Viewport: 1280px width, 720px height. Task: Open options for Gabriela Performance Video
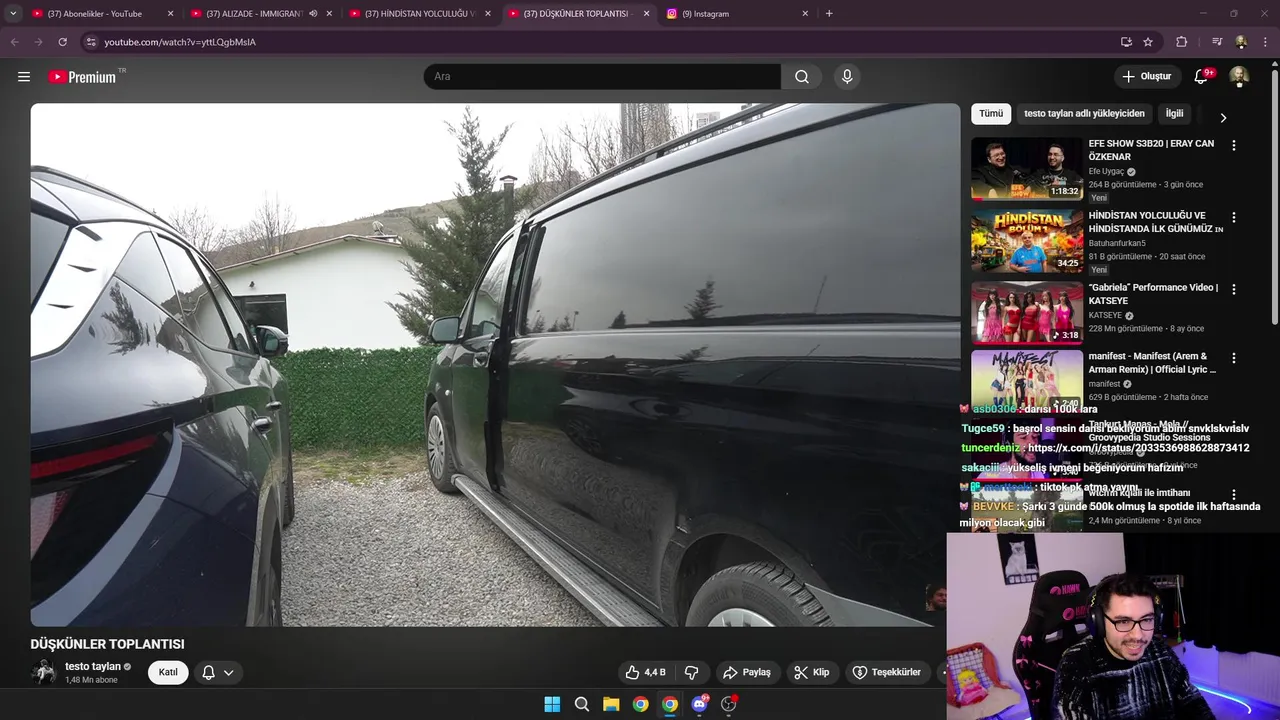pos(1233,289)
